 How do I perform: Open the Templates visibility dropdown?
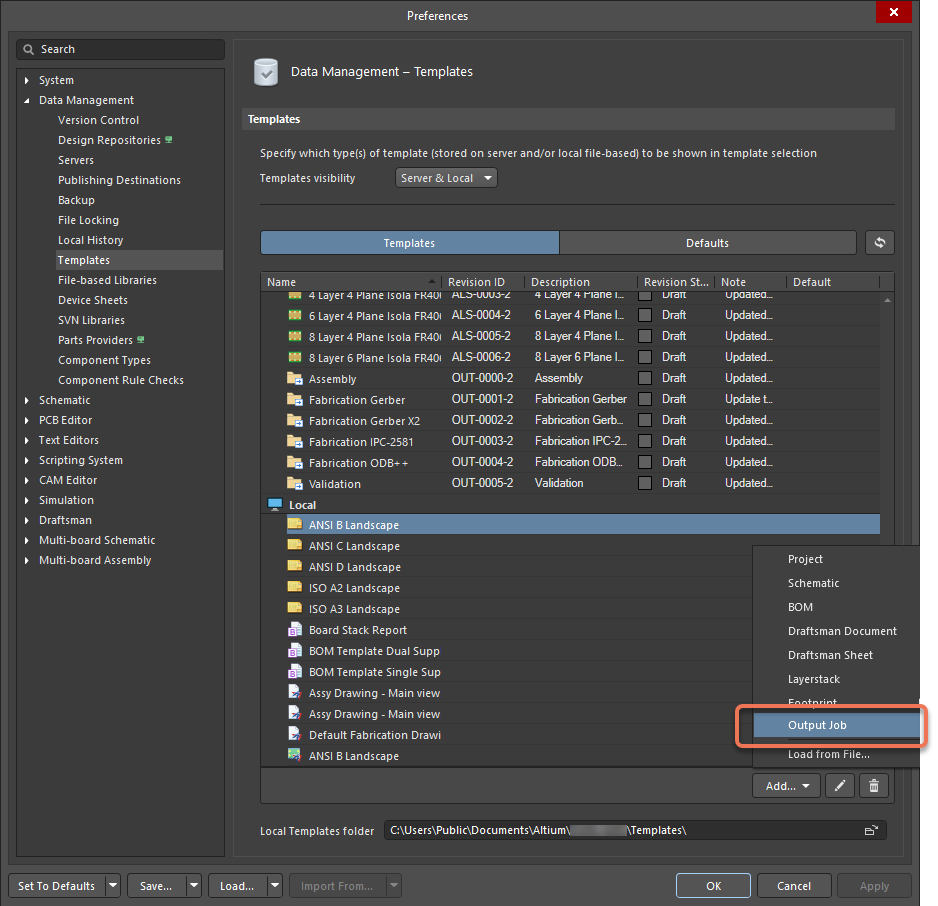[446, 178]
